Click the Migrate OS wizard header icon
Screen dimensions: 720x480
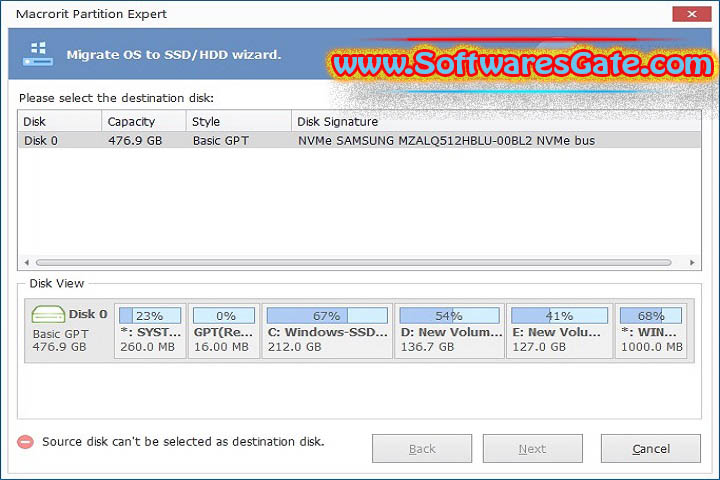(x=38, y=54)
